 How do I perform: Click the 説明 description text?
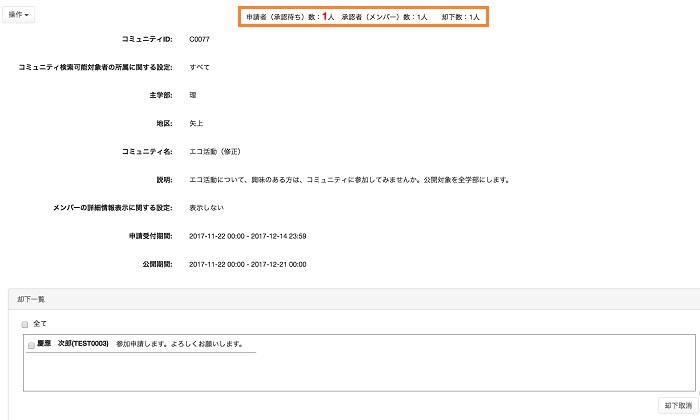(x=350, y=180)
